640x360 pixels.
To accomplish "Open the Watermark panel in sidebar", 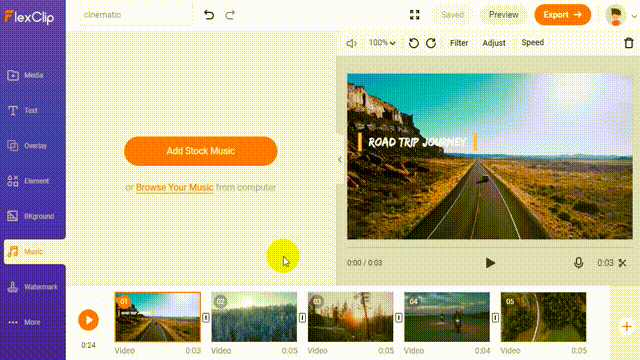I will [x=32, y=287].
